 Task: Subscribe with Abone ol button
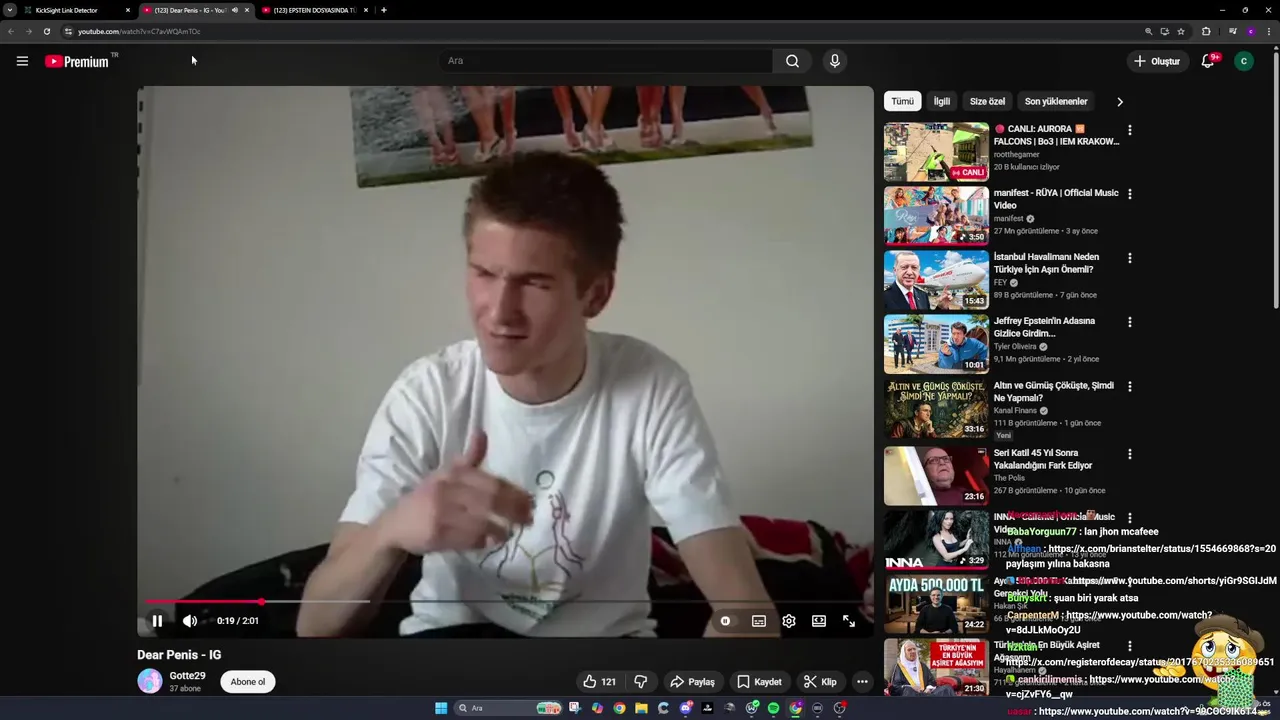[248, 682]
